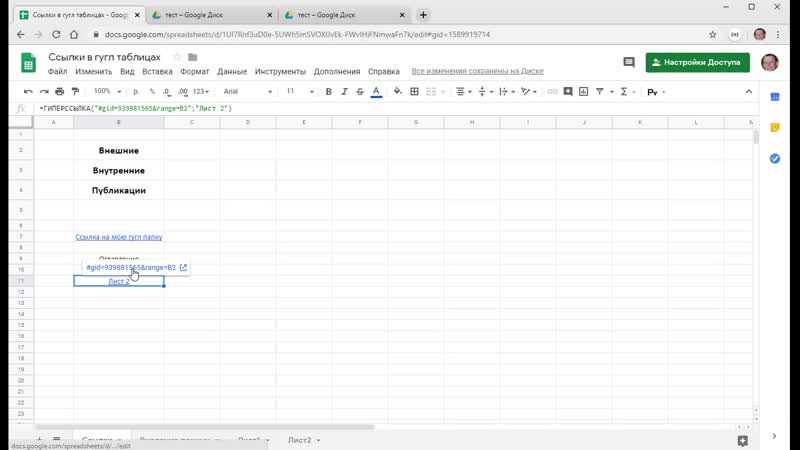The width and height of the screenshot is (800, 450).
Task: Increase decimal places
Action: point(183,91)
